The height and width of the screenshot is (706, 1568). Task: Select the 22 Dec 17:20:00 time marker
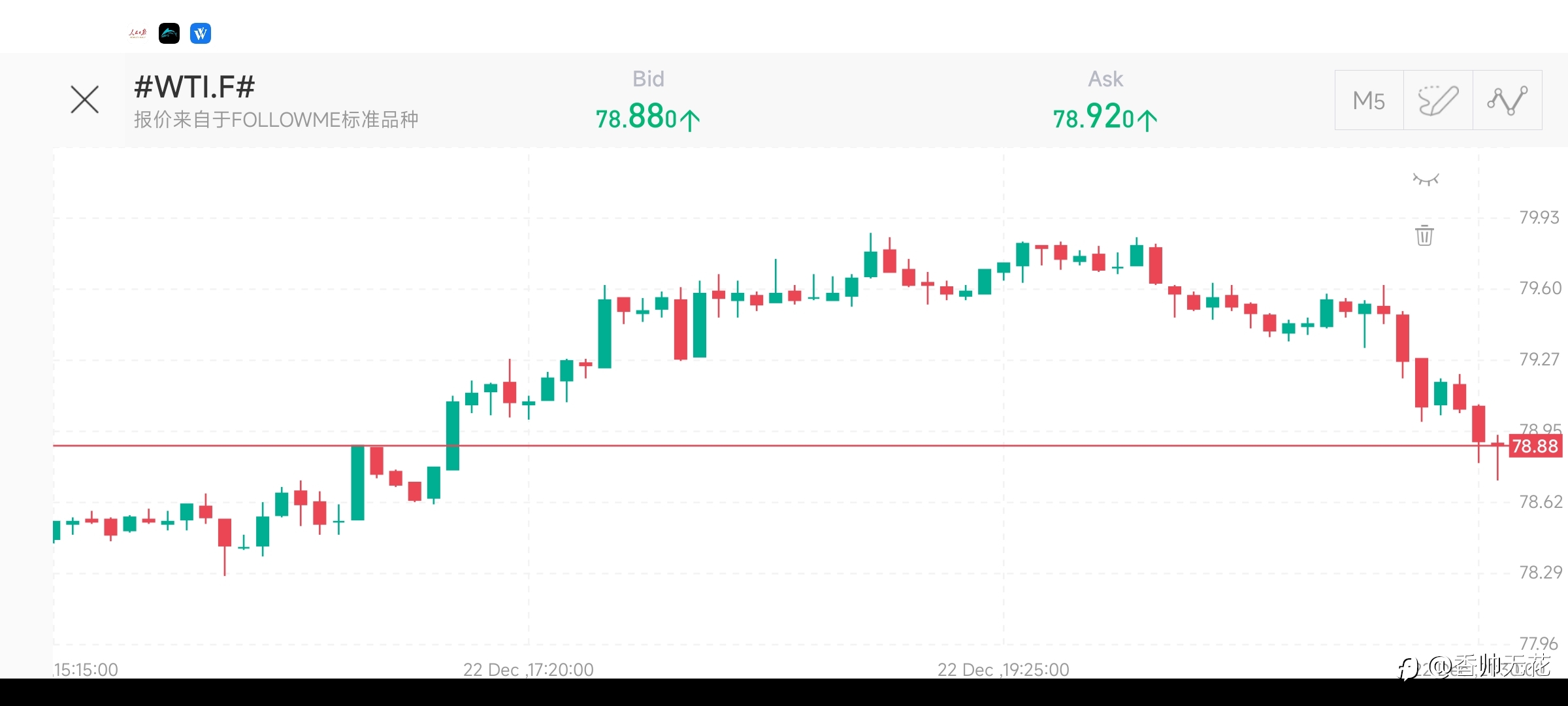[x=529, y=669]
